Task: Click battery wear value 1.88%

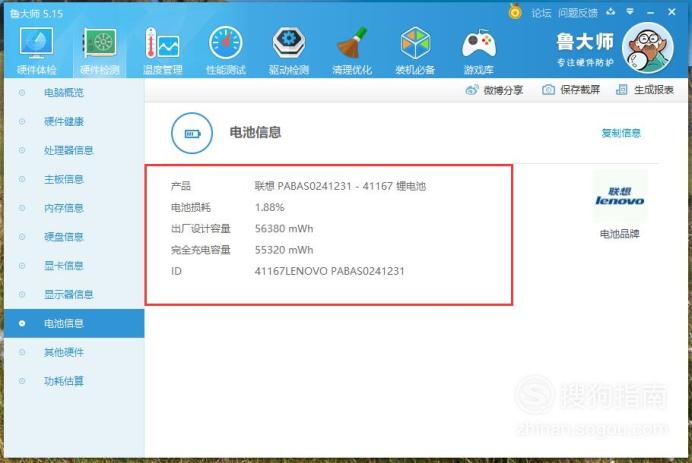Action: click(x=270, y=207)
